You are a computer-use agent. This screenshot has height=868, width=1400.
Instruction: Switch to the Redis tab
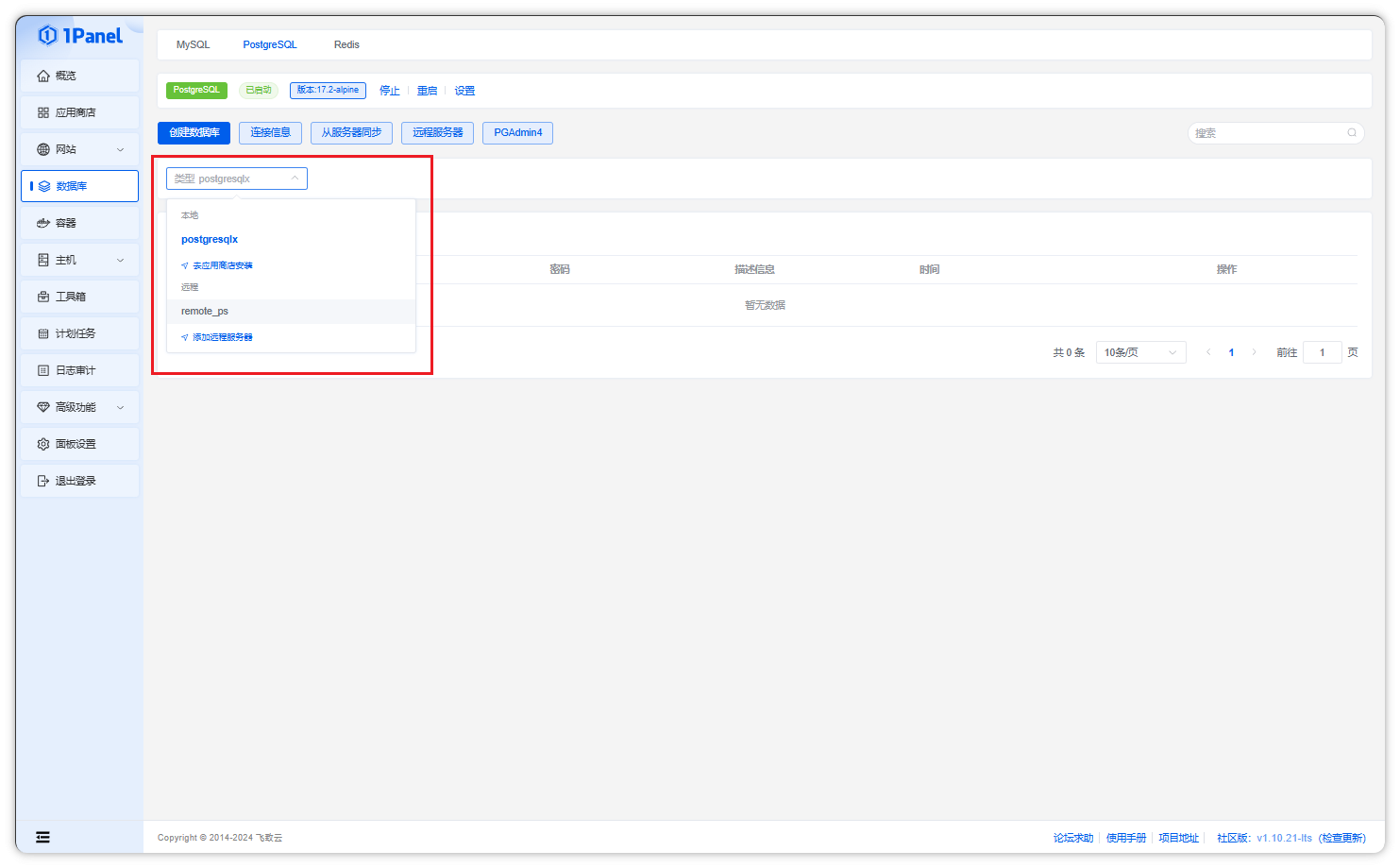point(346,44)
